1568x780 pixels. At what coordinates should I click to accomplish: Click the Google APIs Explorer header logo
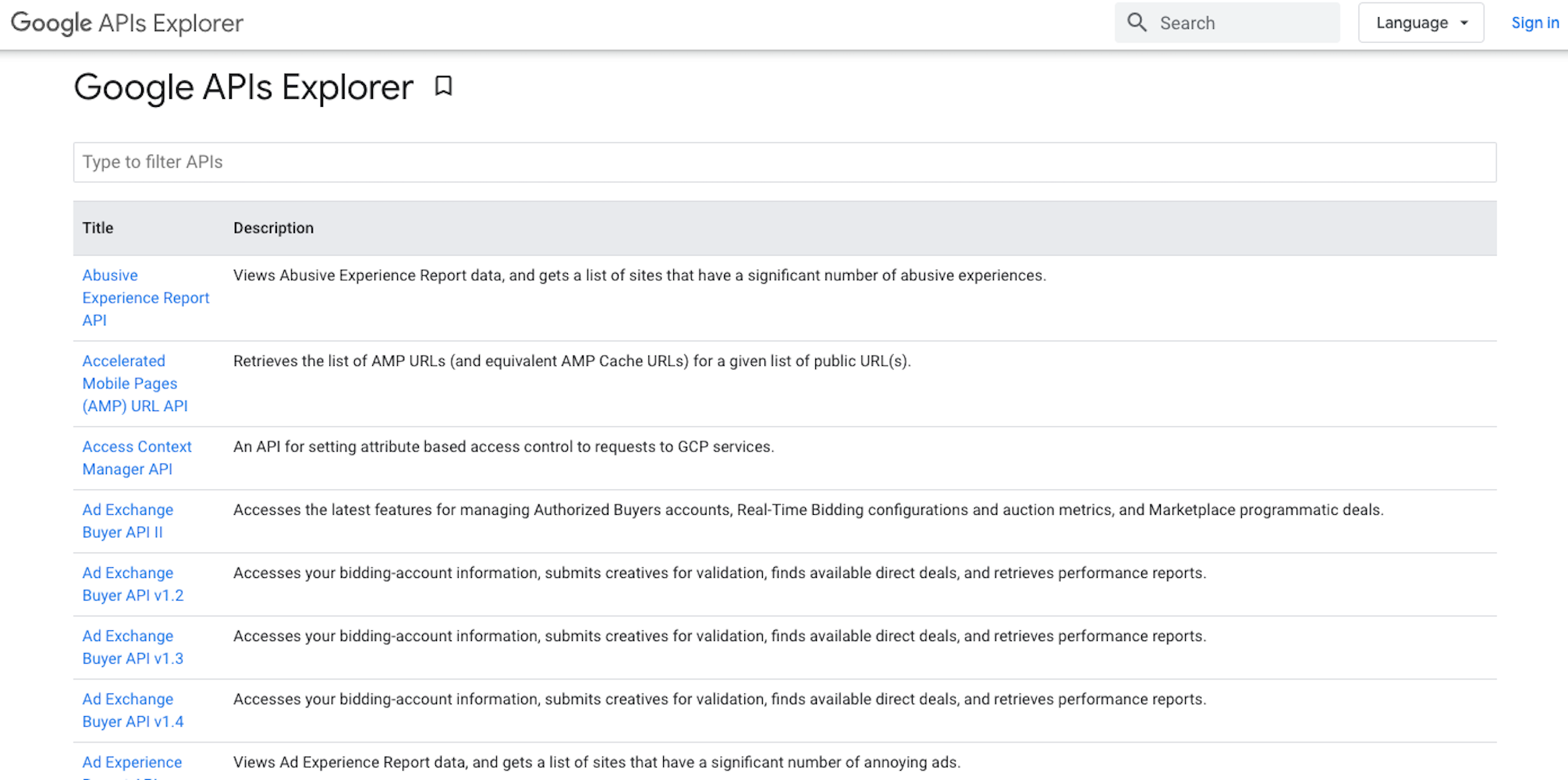pyautogui.click(x=127, y=23)
